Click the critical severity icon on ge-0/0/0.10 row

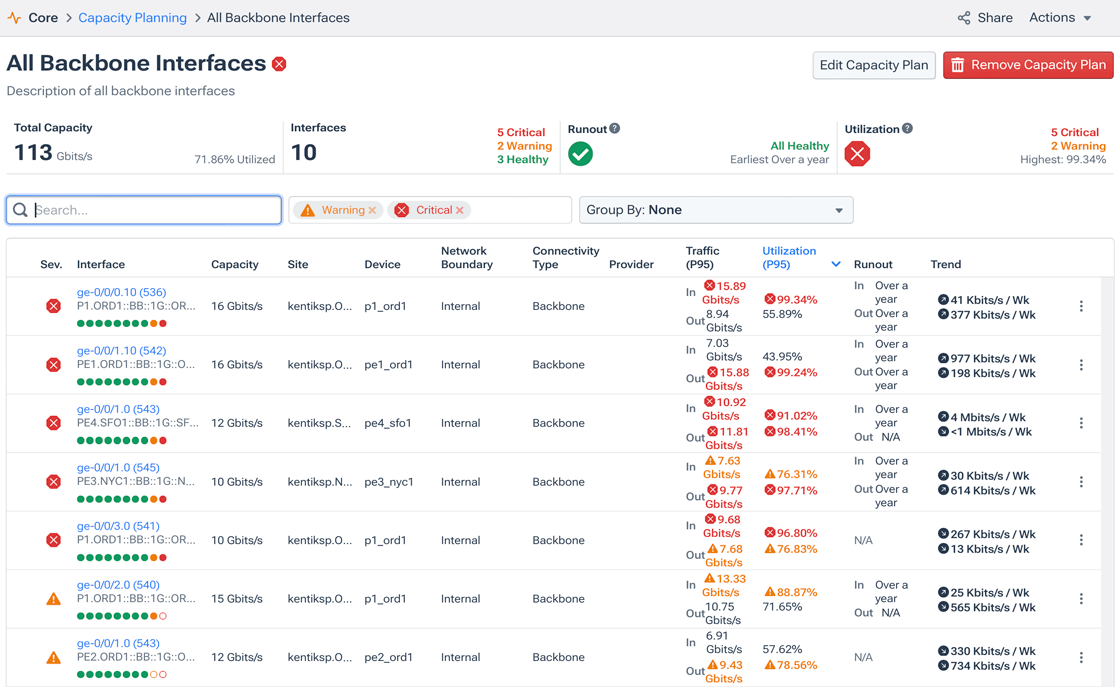point(53,305)
